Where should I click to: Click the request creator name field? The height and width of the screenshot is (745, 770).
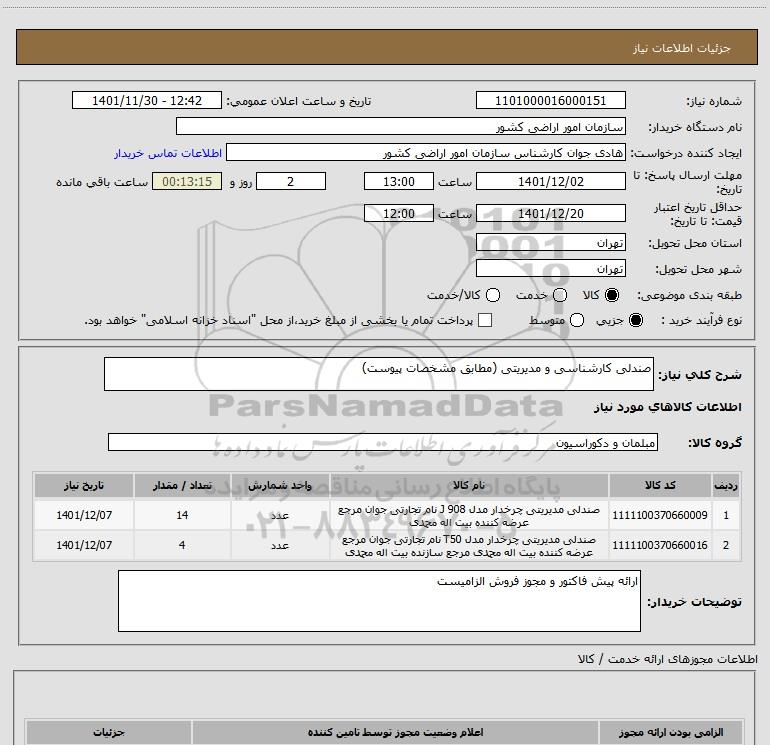tap(426, 152)
